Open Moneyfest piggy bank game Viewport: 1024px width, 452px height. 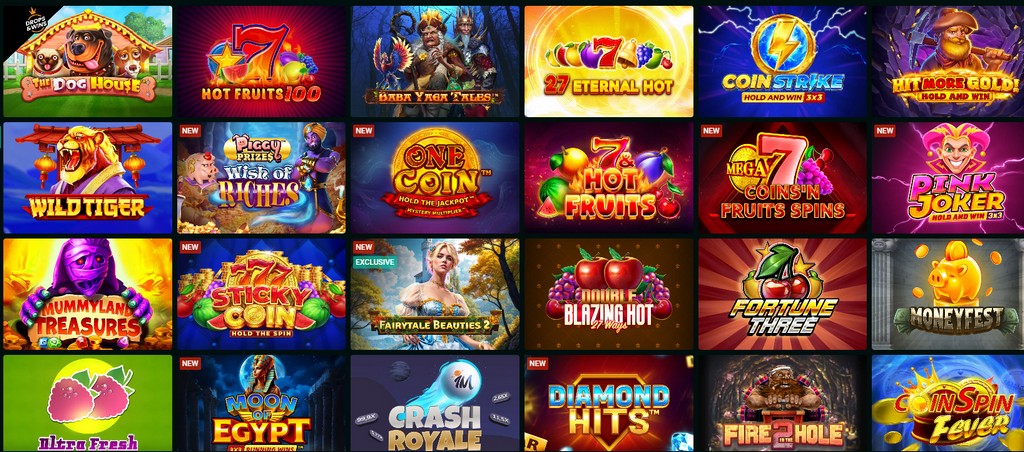[x=948, y=294]
